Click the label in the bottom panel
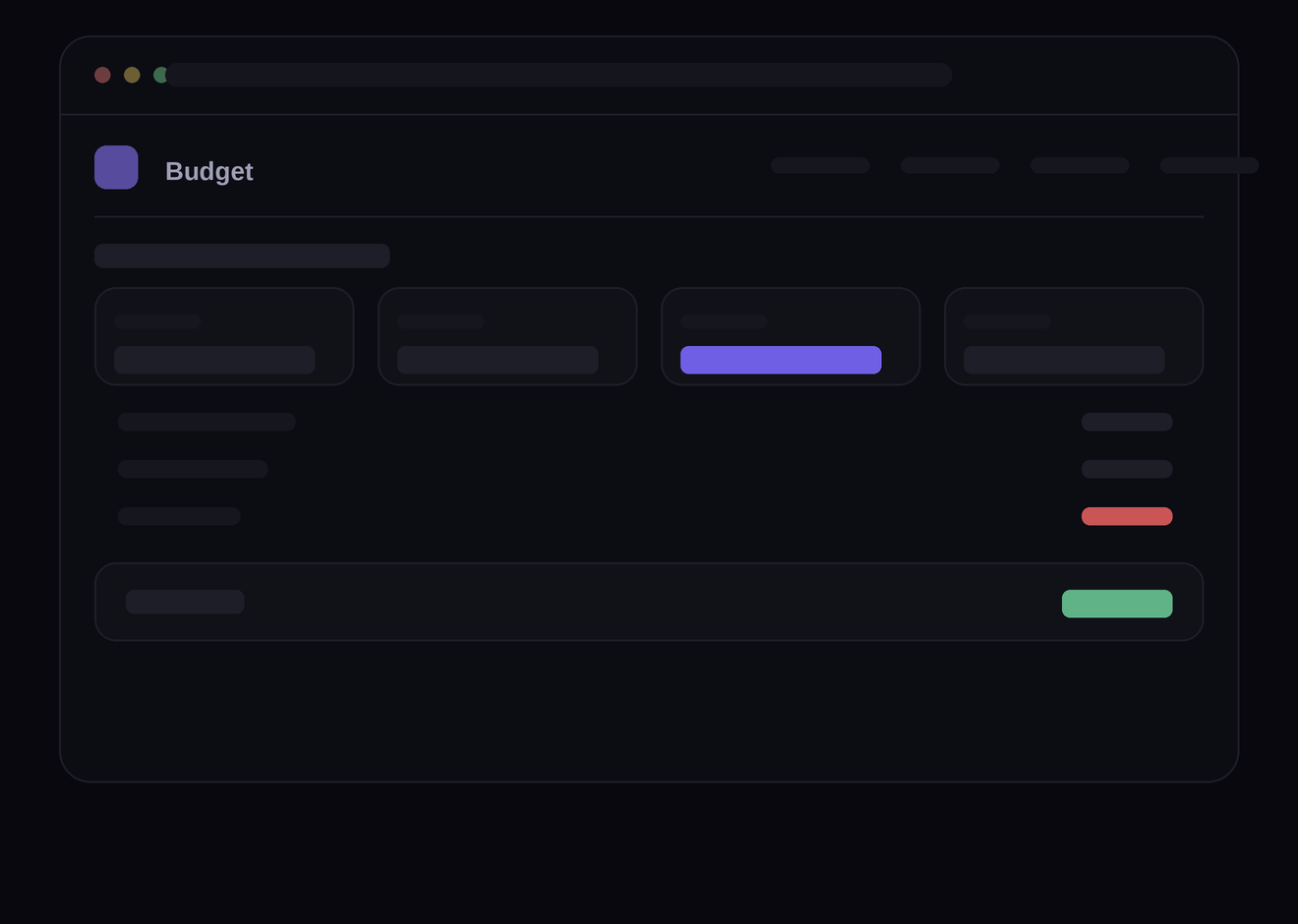This screenshot has height=924, width=1298. pos(185,602)
